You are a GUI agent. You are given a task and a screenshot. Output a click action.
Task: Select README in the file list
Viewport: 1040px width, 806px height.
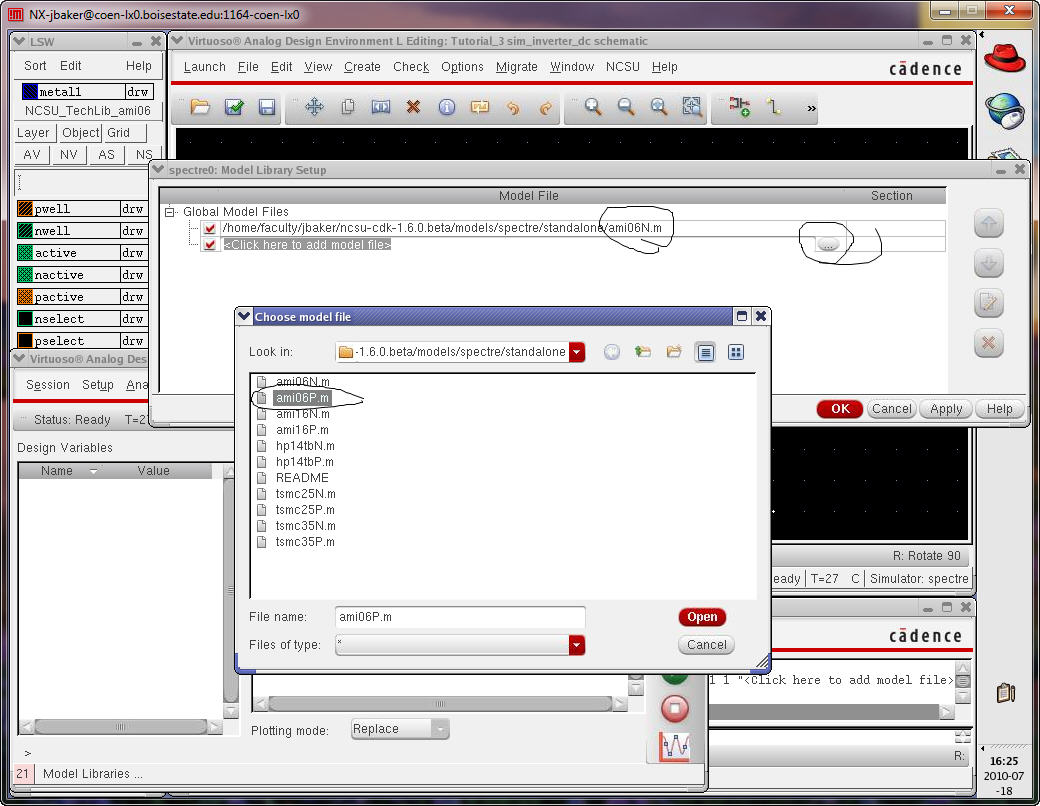coord(302,478)
